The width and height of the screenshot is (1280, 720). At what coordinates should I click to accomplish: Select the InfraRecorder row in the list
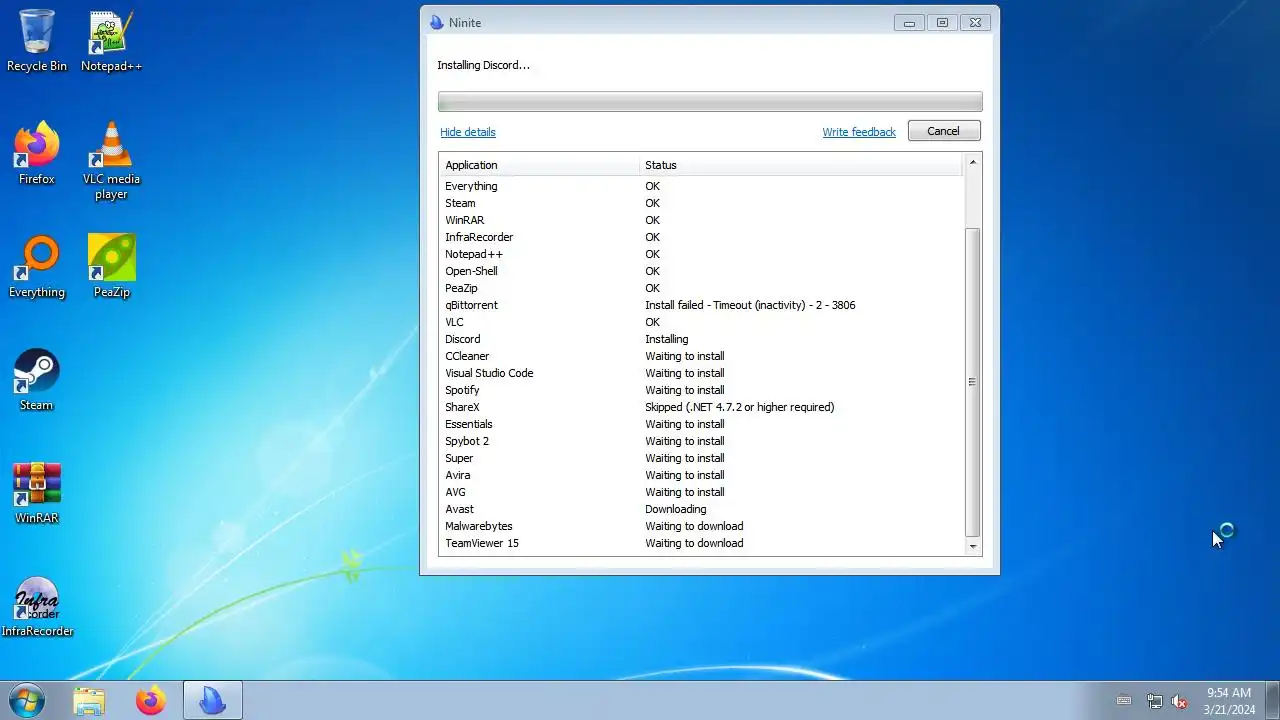pyautogui.click(x=701, y=237)
